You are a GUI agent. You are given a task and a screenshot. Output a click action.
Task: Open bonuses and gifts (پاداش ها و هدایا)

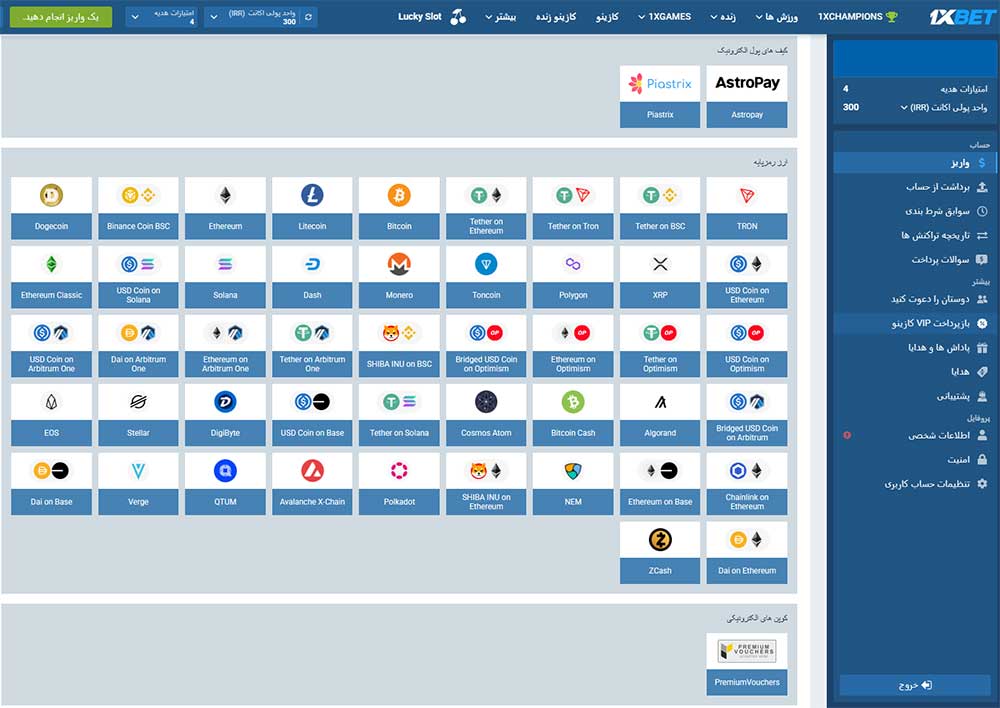(913, 348)
